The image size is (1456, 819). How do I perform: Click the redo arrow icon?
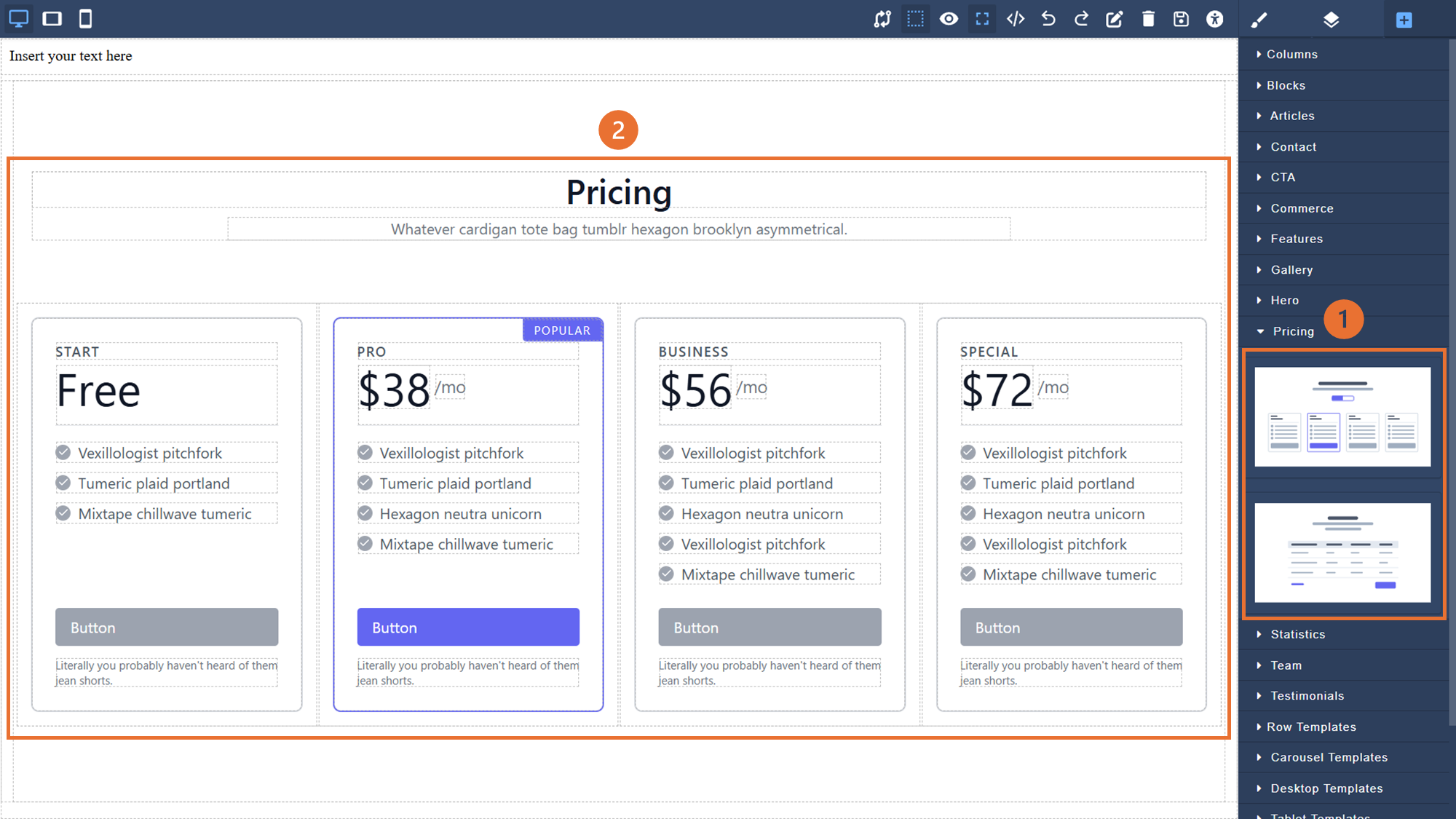(x=1081, y=19)
